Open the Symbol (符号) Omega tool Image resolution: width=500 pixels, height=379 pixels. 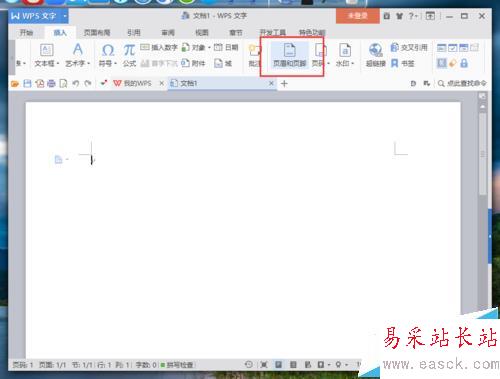[x=108, y=50]
